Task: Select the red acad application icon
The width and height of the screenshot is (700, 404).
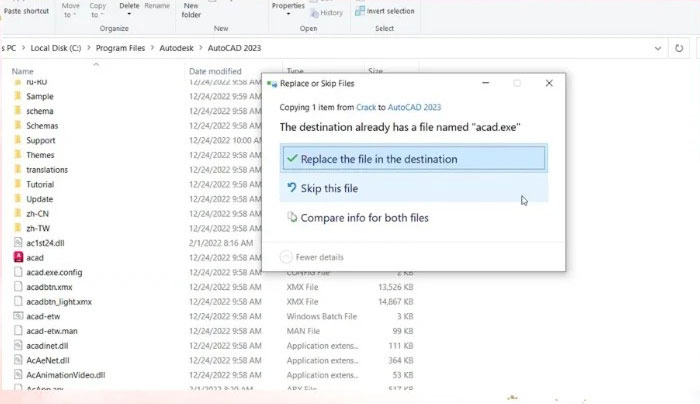Action: 18,257
